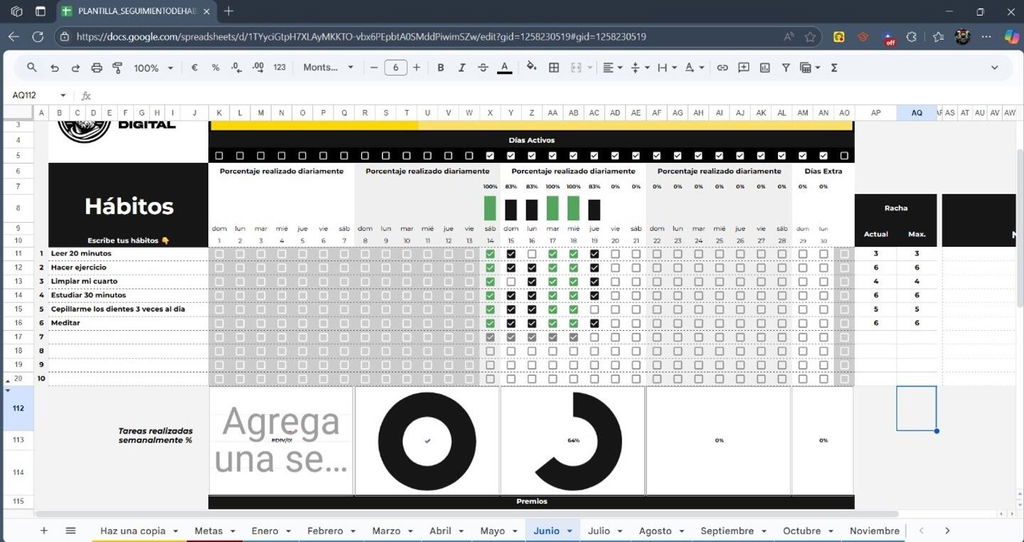The width and height of the screenshot is (1024, 542).
Task: Toggle Días Activos checkbox in column K
Action: (x=219, y=155)
